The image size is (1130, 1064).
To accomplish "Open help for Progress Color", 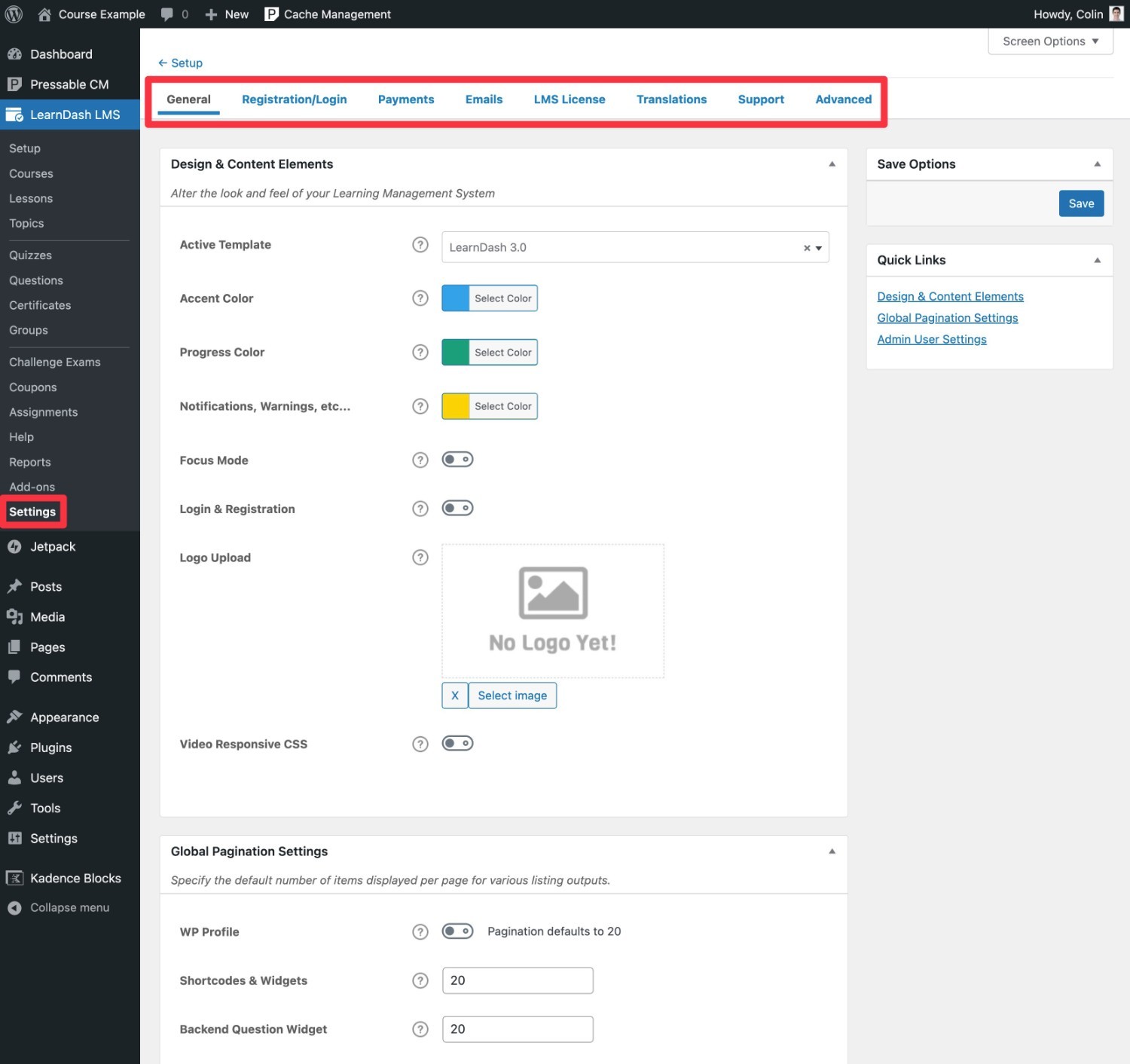I will [x=420, y=352].
